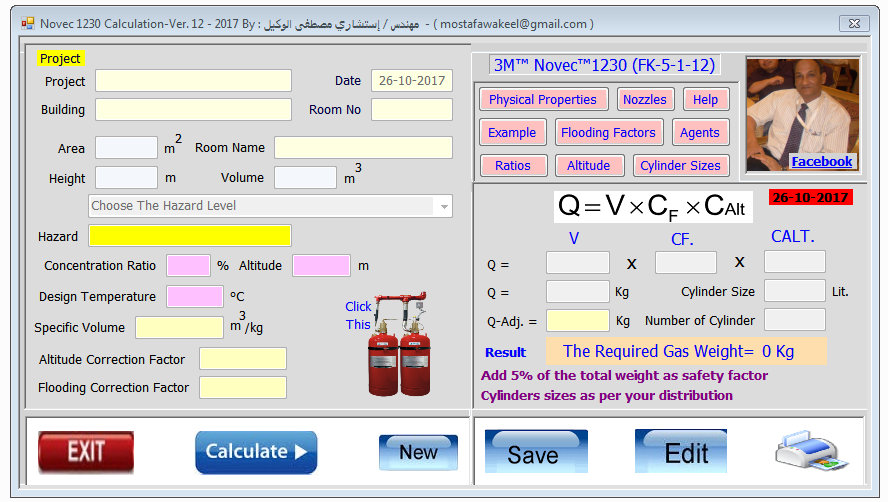Open the Altitude reference button
Image resolution: width=888 pixels, height=502 pixels.
point(589,165)
